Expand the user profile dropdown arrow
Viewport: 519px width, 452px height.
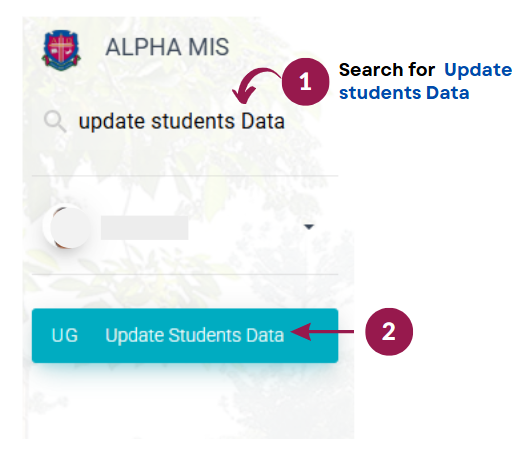(x=309, y=227)
